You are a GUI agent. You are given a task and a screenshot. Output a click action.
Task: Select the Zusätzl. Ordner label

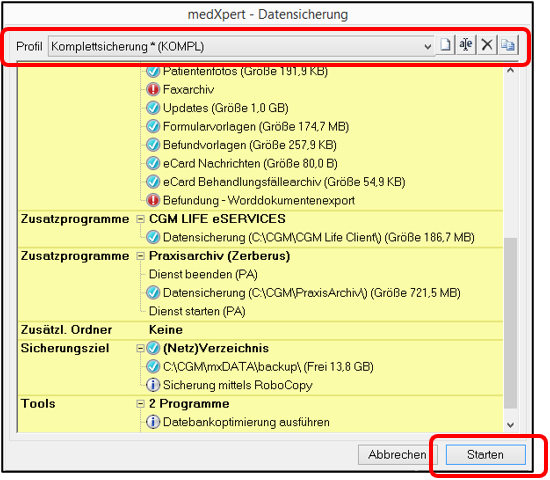pos(66,330)
